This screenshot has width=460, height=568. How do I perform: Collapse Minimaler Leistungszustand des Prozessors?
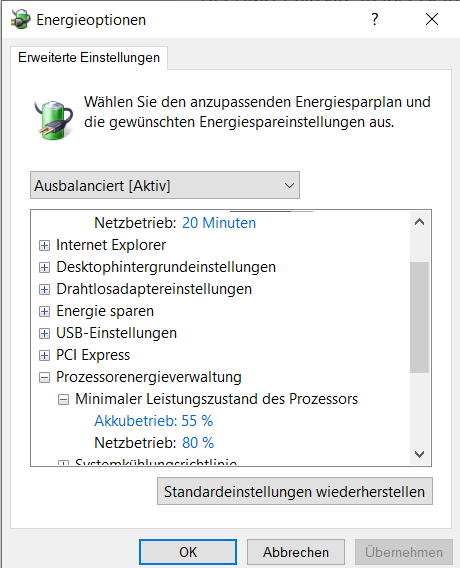point(63,400)
